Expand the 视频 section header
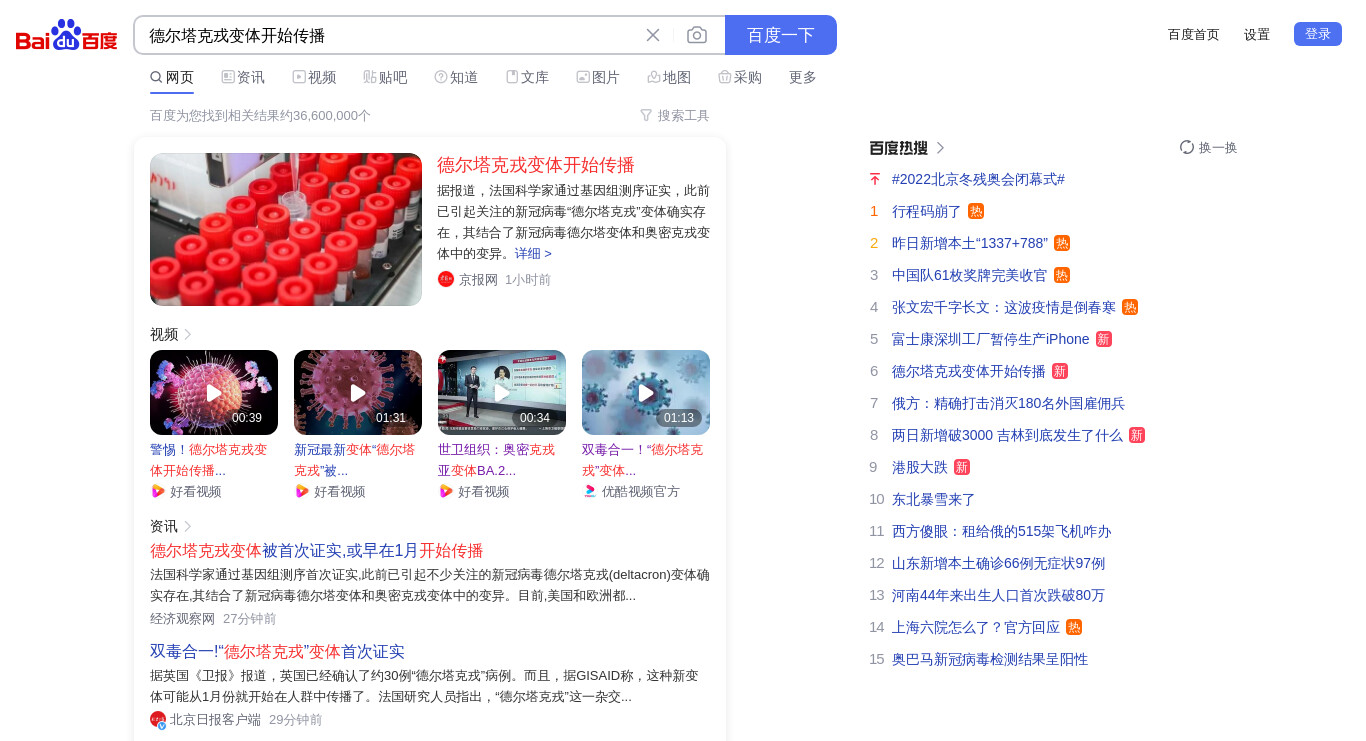 [171, 334]
